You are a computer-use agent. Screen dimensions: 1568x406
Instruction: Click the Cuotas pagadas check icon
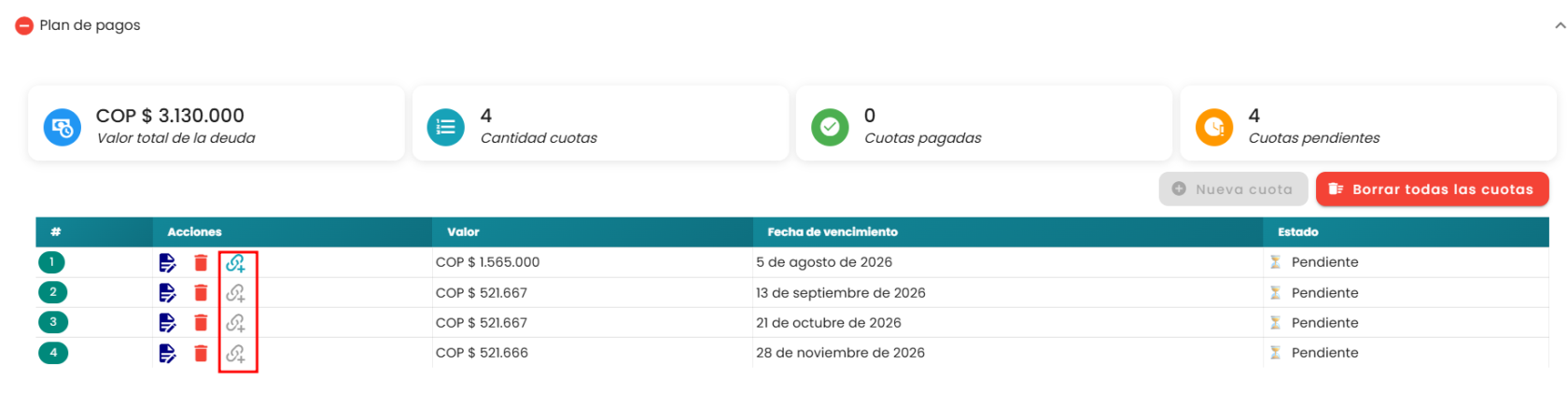coord(830,127)
